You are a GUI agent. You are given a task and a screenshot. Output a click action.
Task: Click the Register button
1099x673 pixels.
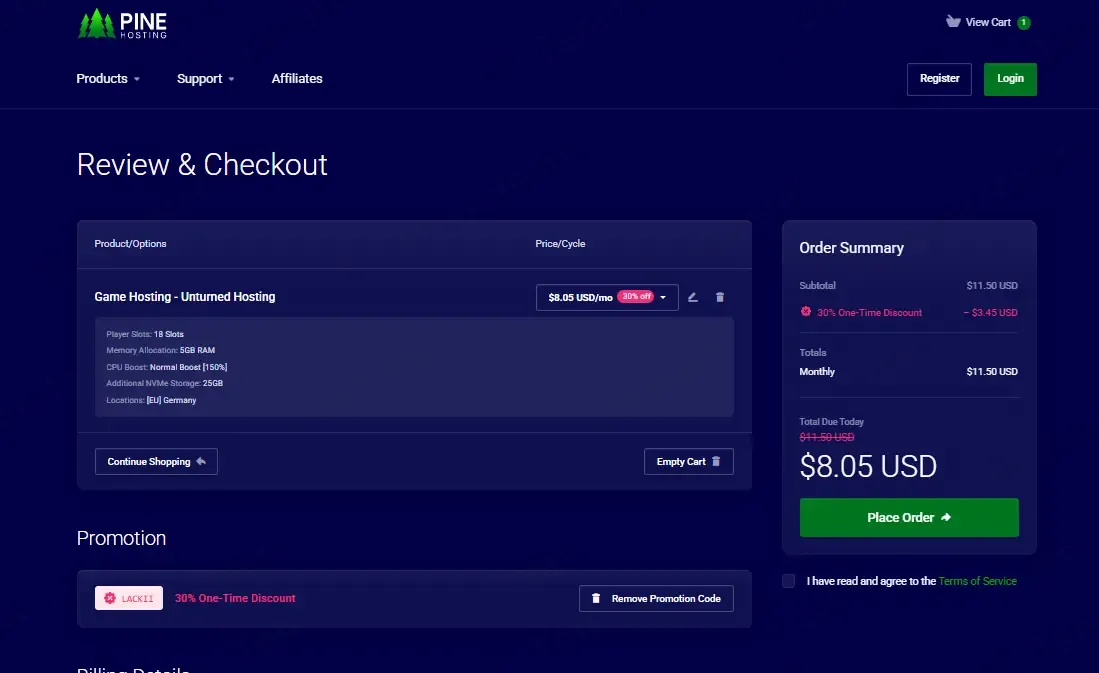point(939,79)
